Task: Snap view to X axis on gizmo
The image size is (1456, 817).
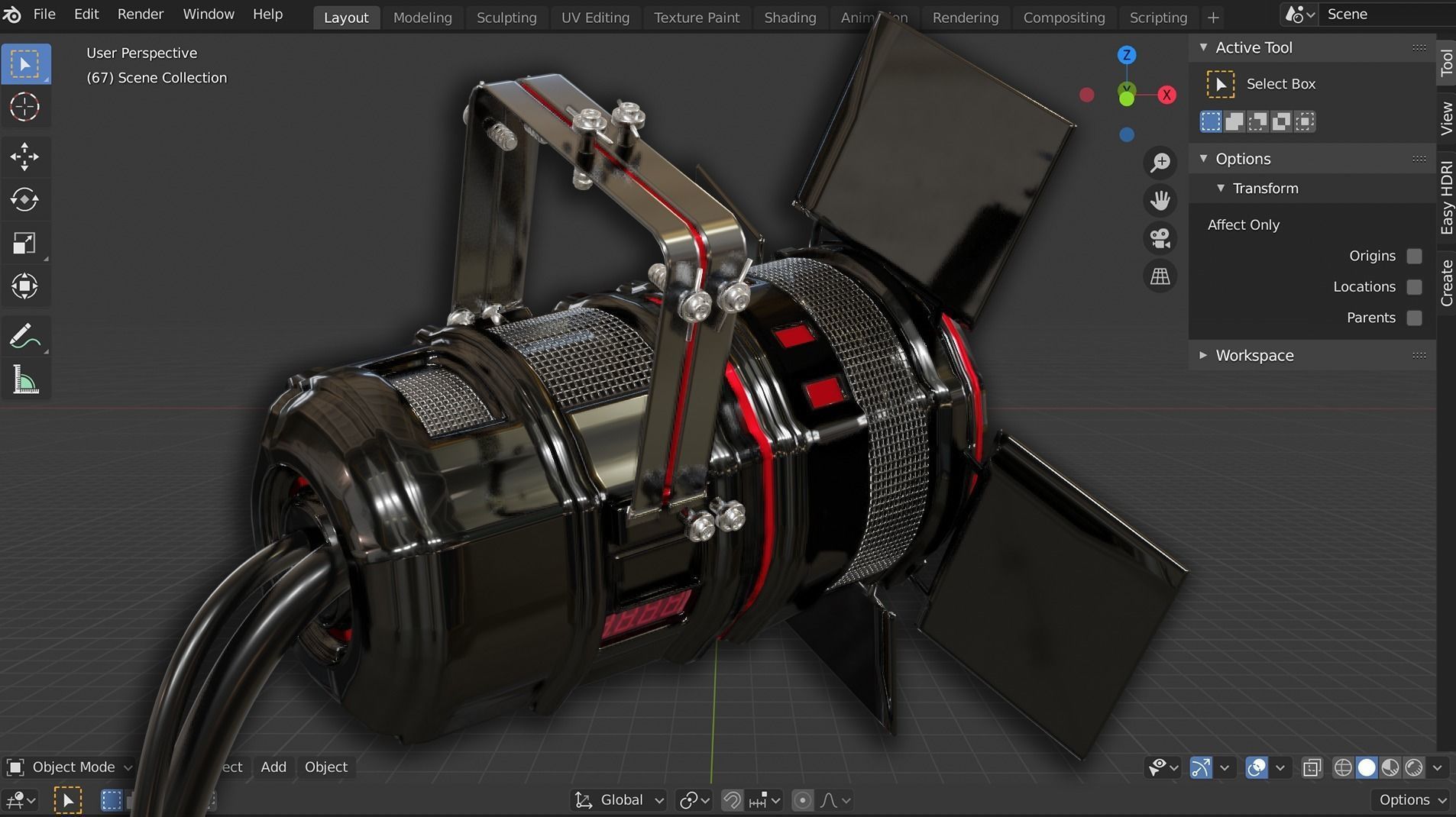Action: (x=1166, y=95)
